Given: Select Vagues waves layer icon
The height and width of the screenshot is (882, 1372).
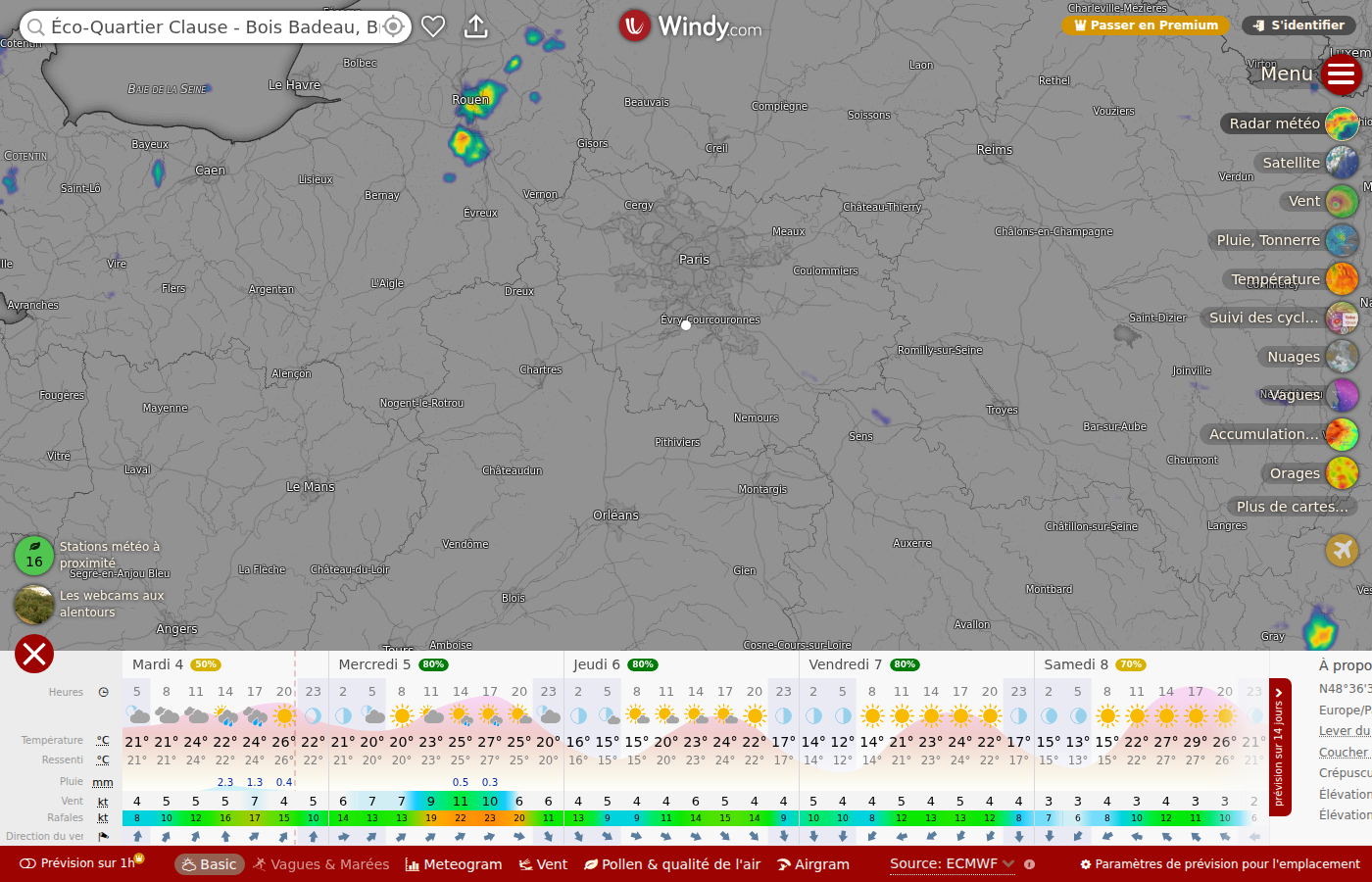Looking at the screenshot, I should pos(1342,395).
